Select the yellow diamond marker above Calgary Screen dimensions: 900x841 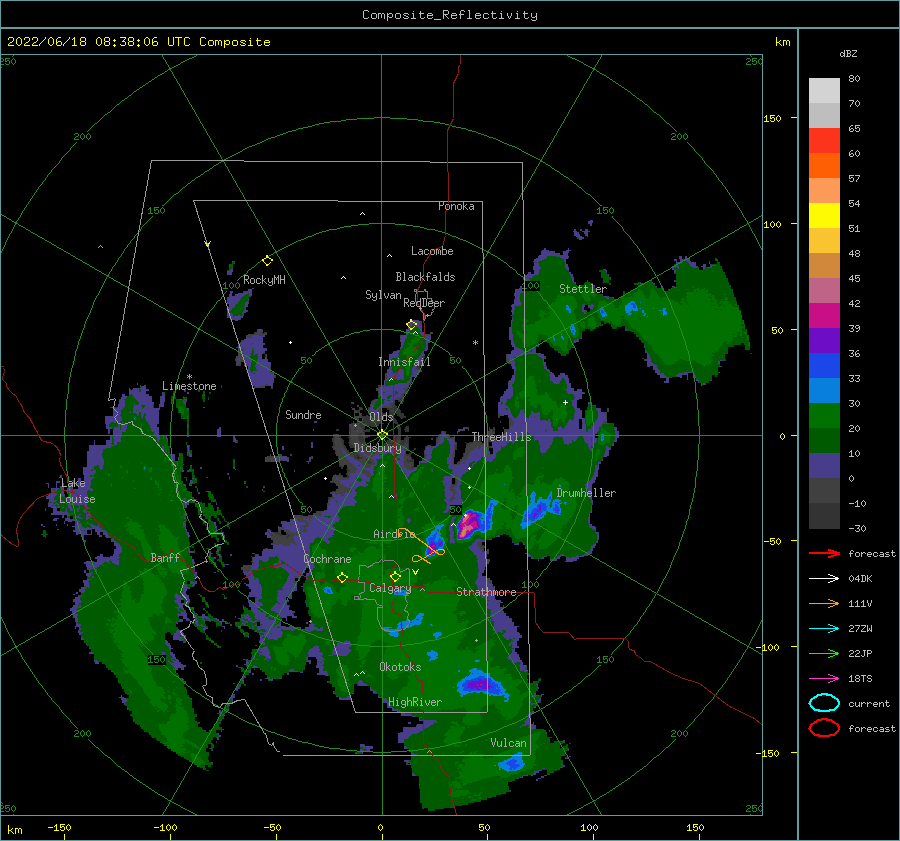(395, 576)
